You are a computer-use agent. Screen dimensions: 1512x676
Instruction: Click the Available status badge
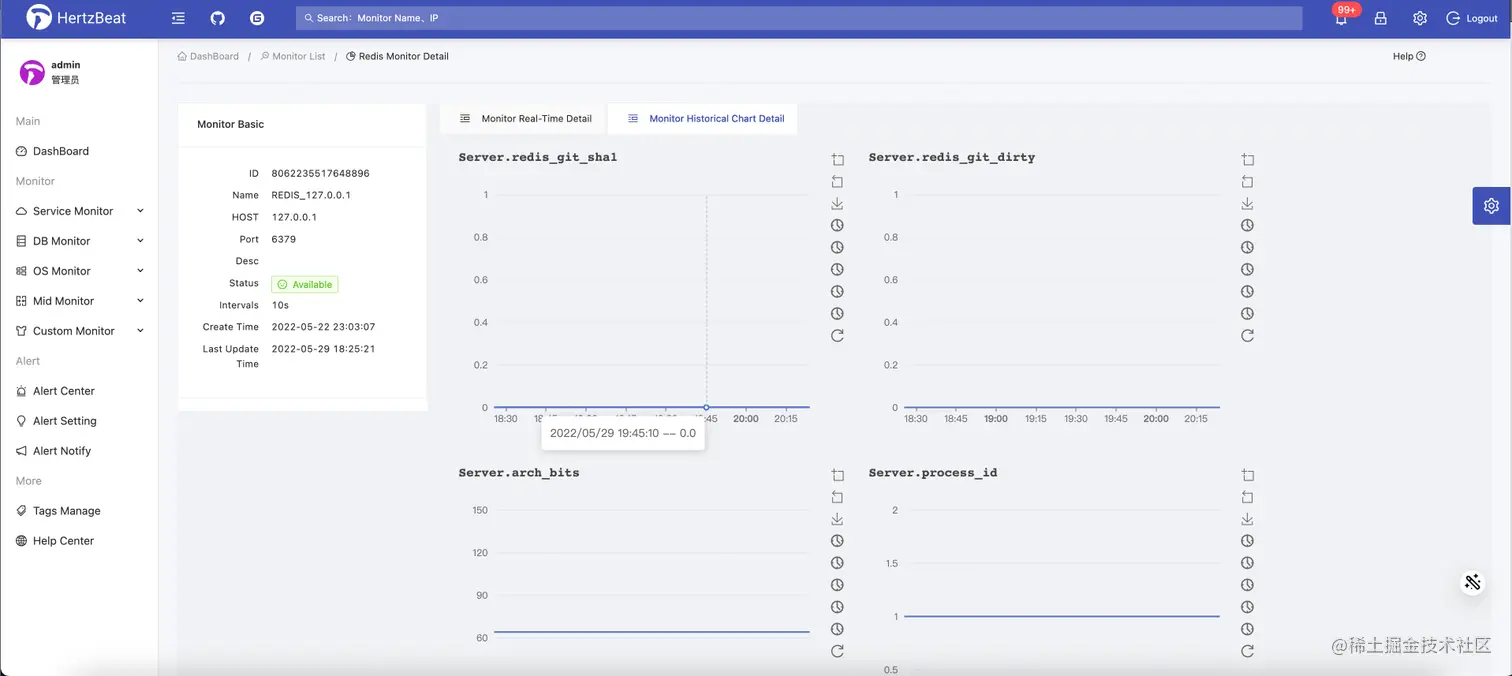(x=305, y=284)
